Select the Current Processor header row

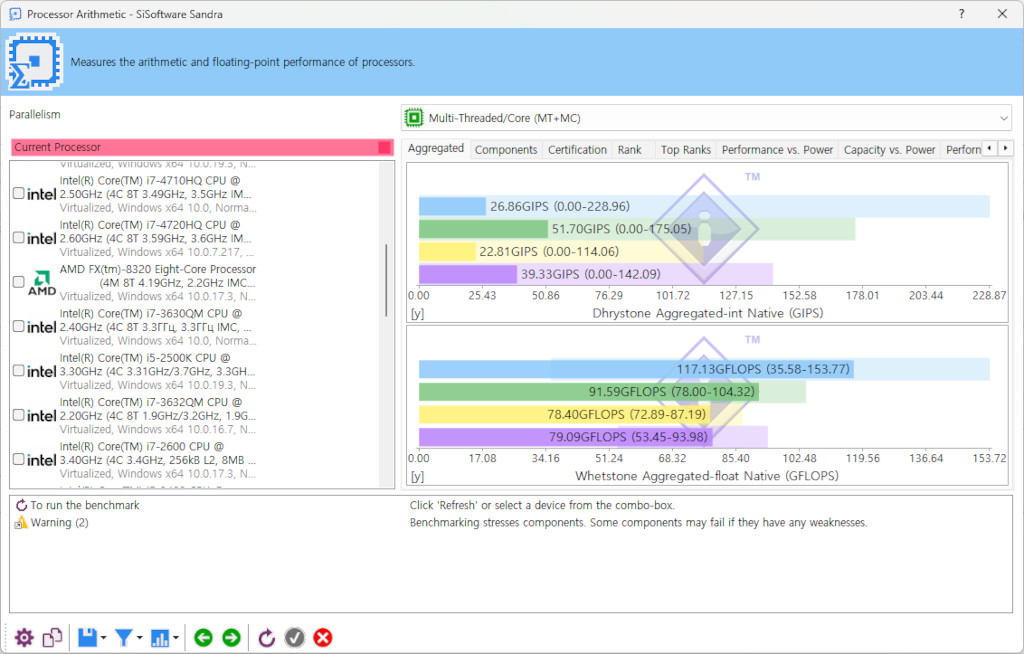[202, 148]
